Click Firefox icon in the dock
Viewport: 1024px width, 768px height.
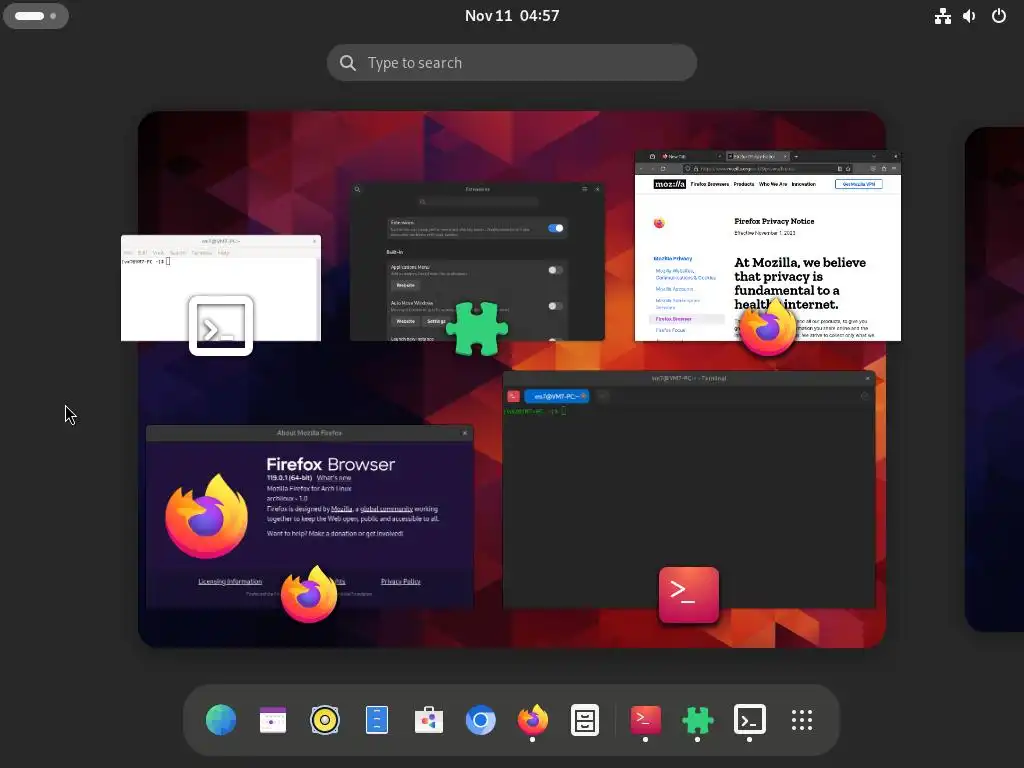533,720
